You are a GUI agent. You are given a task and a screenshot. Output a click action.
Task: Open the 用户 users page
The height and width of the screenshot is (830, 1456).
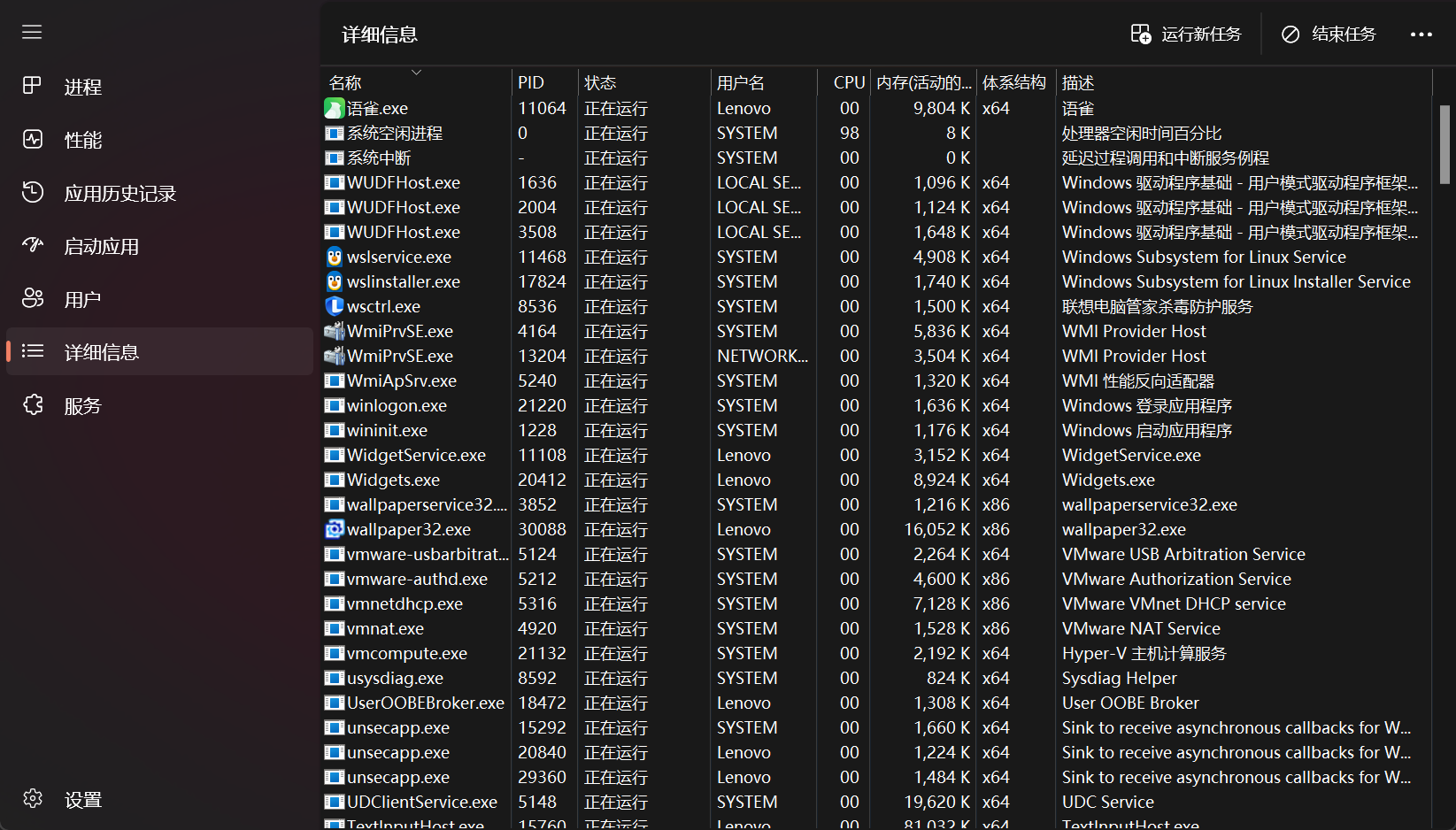click(x=159, y=299)
